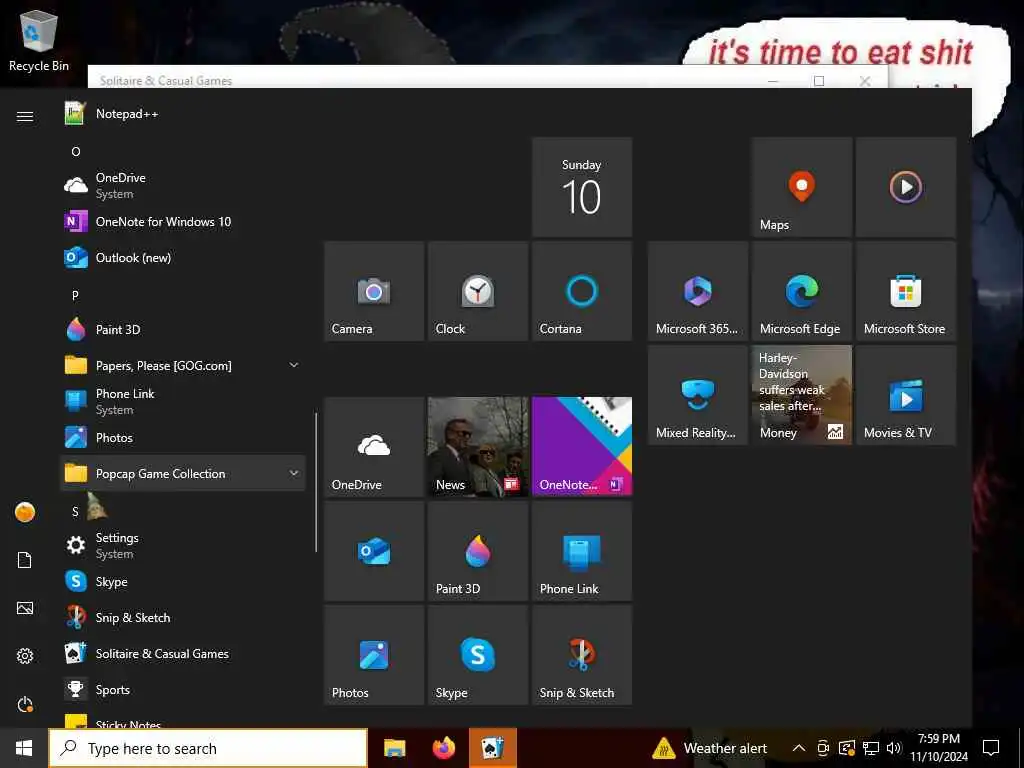Viewport: 1024px width, 768px height.
Task: Open the Recycle Bin desktop icon
Action: [39, 40]
